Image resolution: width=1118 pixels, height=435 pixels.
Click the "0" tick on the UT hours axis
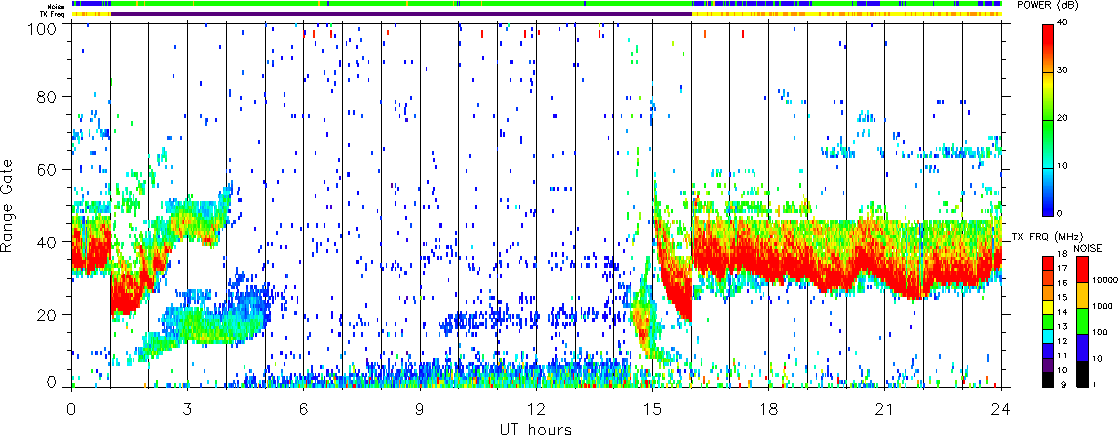[71, 409]
